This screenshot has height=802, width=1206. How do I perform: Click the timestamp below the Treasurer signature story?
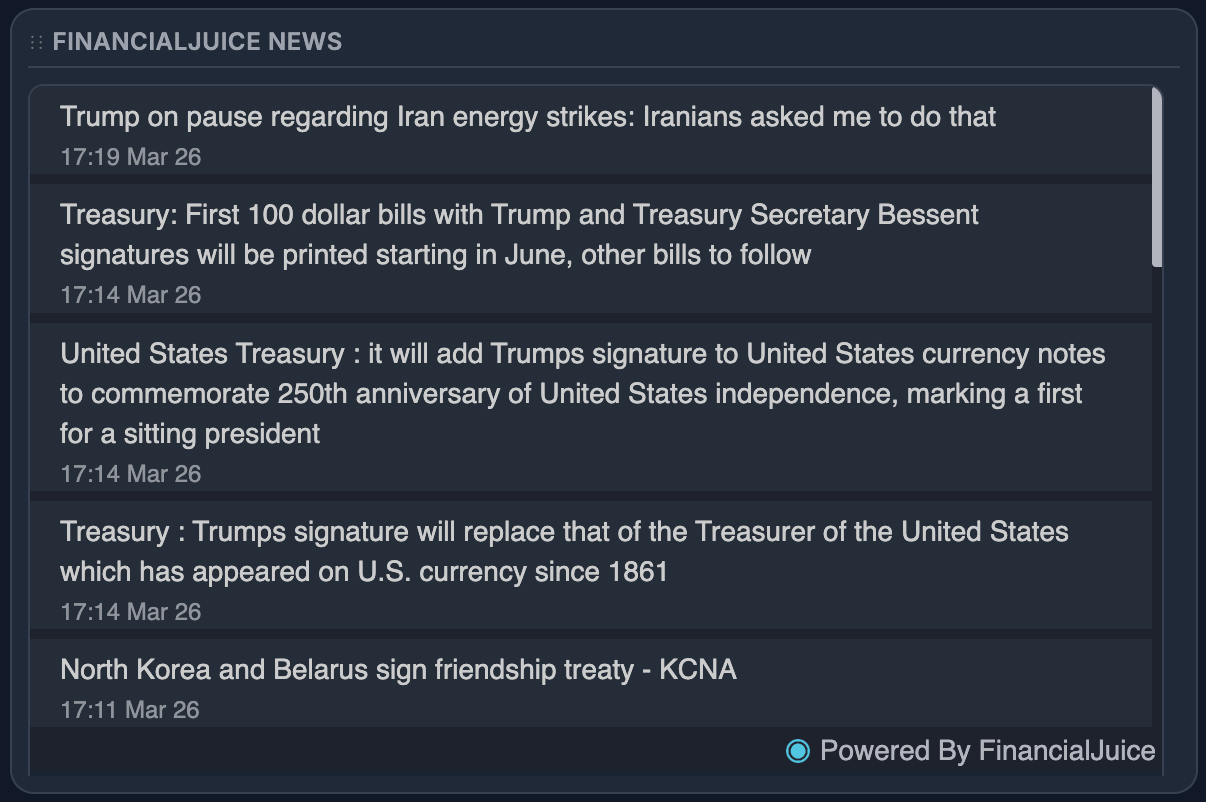tap(131, 611)
